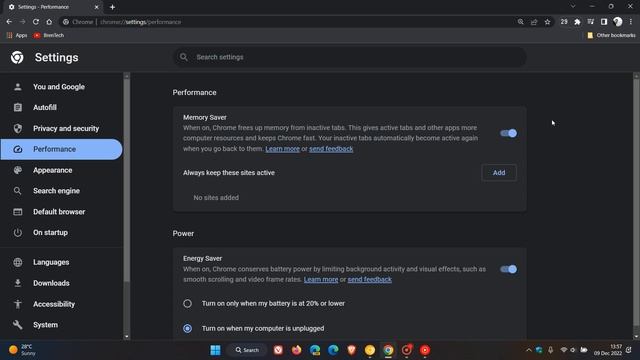This screenshot has height=360, width=640.
Task: Go back using the browser back arrow
Action: tap(9, 22)
